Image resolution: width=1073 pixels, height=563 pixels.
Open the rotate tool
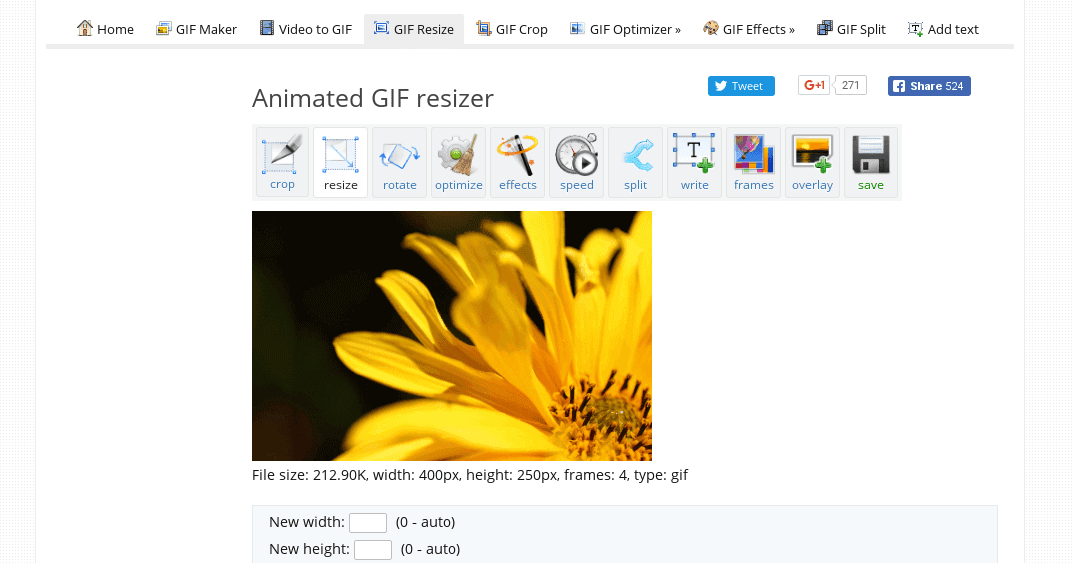[400, 162]
